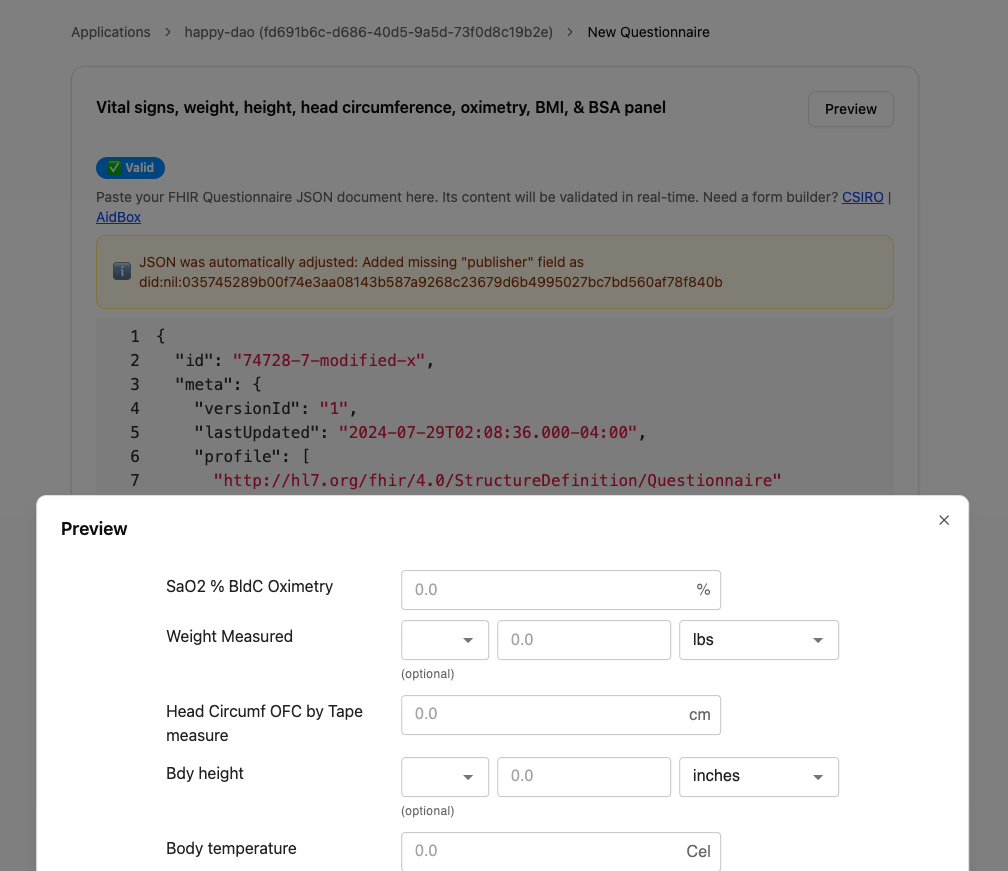Open the CSIRO form builder link

click(863, 197)
